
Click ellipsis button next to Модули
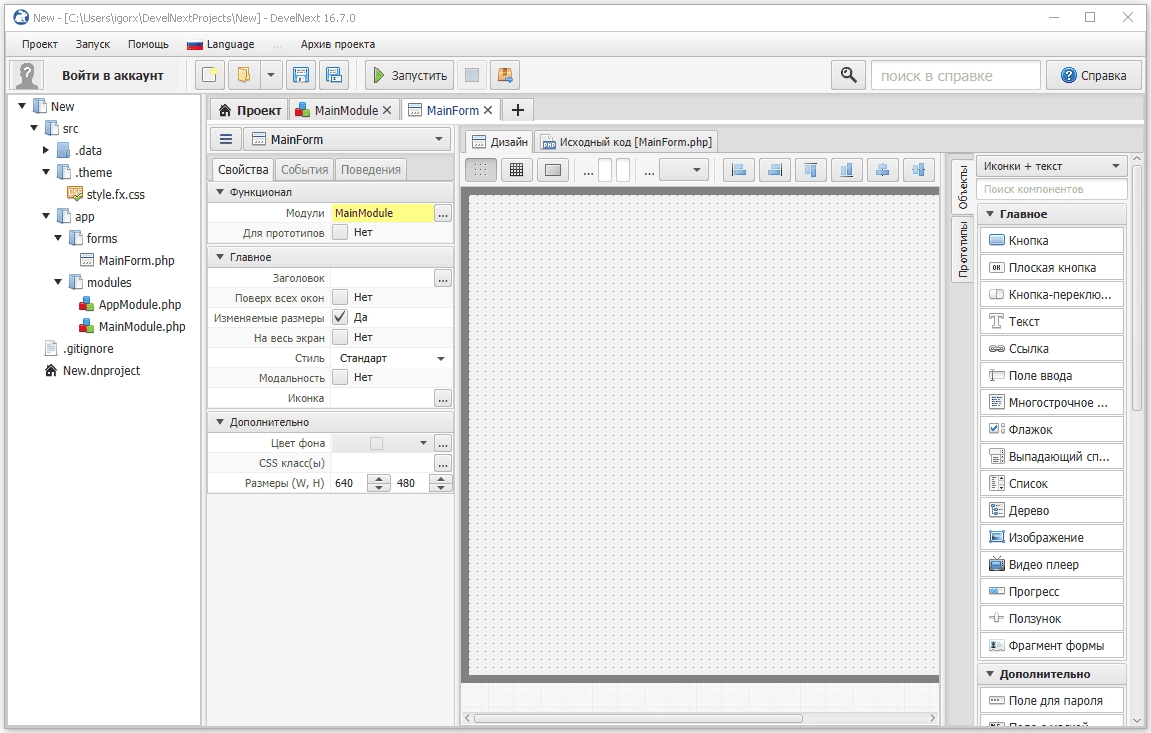(443, 214)
